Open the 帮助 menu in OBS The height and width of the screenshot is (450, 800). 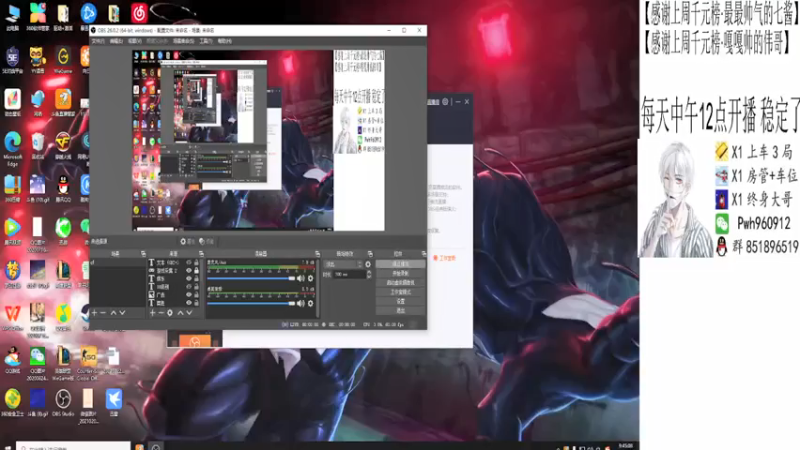pos(224,41)
